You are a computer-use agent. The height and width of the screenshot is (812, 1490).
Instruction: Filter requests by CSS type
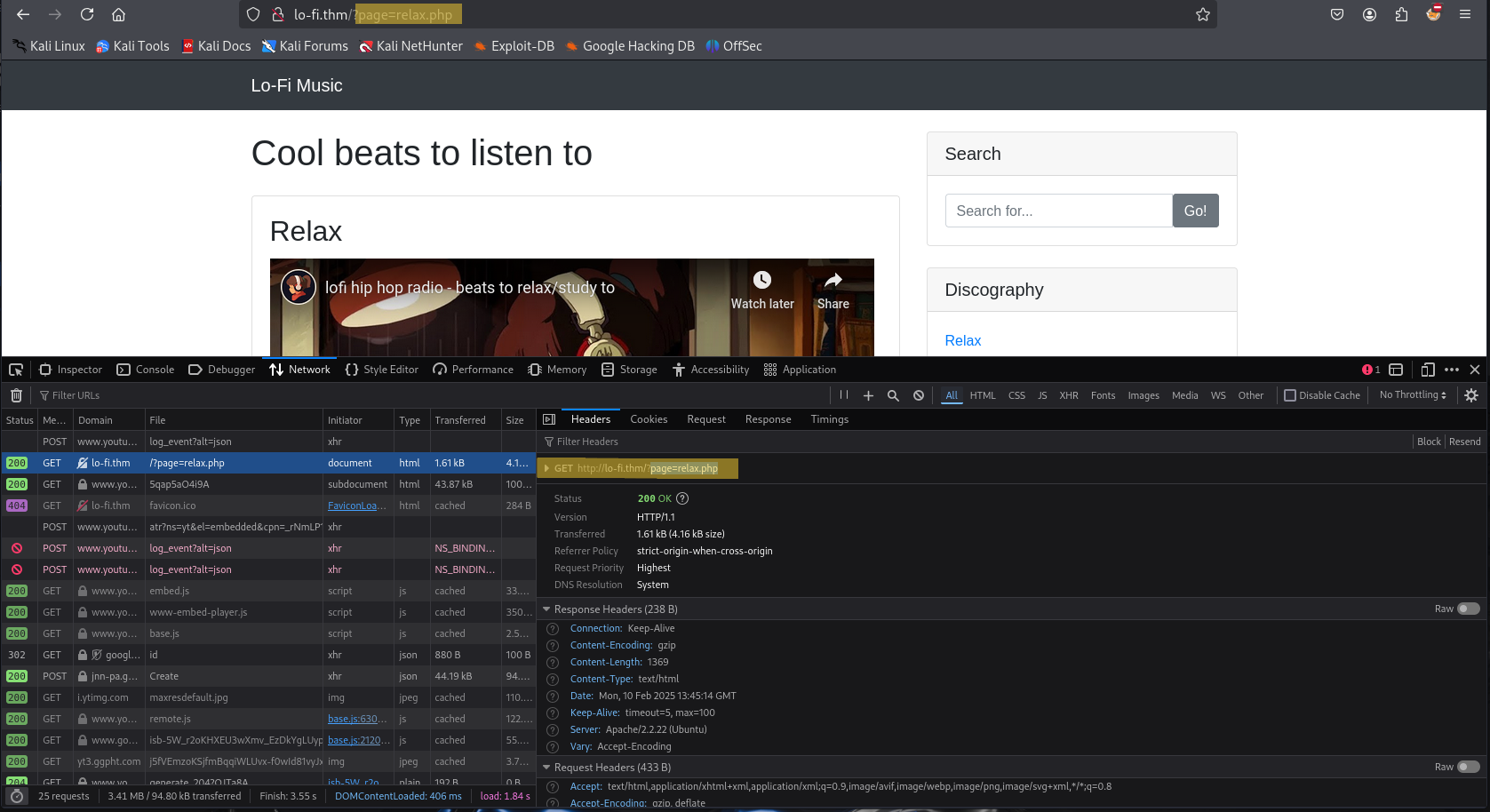coord(1016,395)
